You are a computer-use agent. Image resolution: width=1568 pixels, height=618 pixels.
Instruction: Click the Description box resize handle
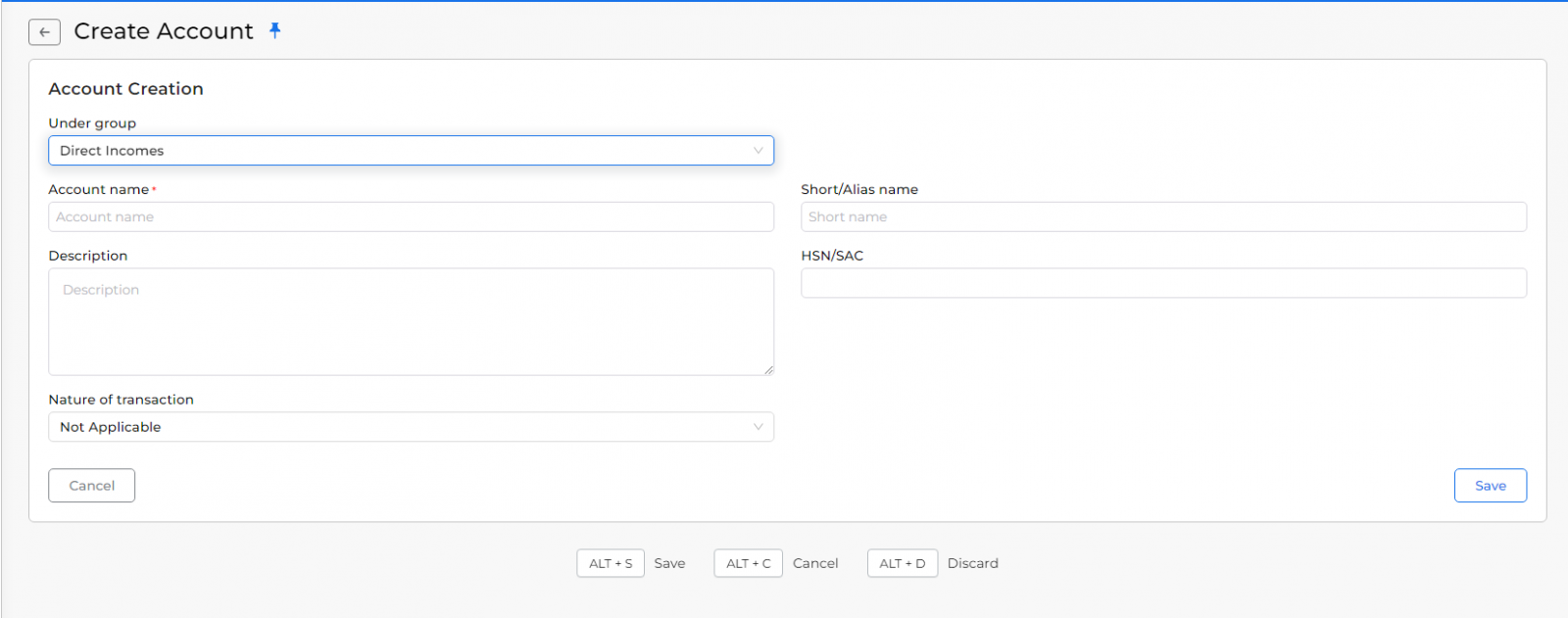click(768, 370)
